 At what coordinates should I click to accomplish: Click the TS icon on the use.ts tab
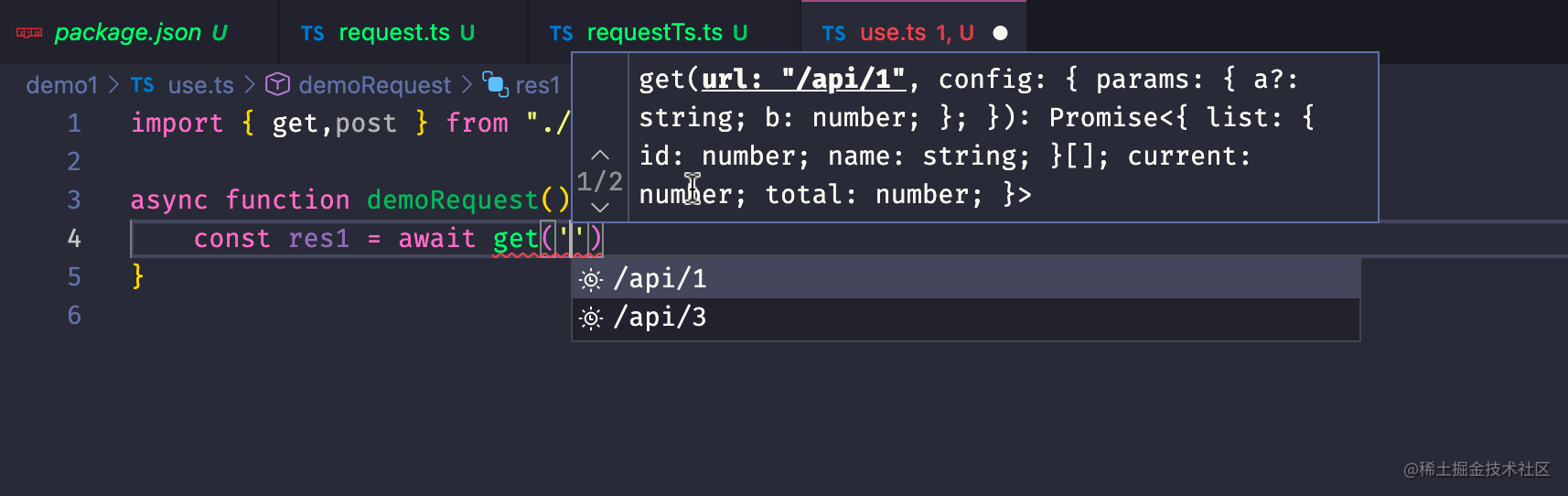(833, 34)
